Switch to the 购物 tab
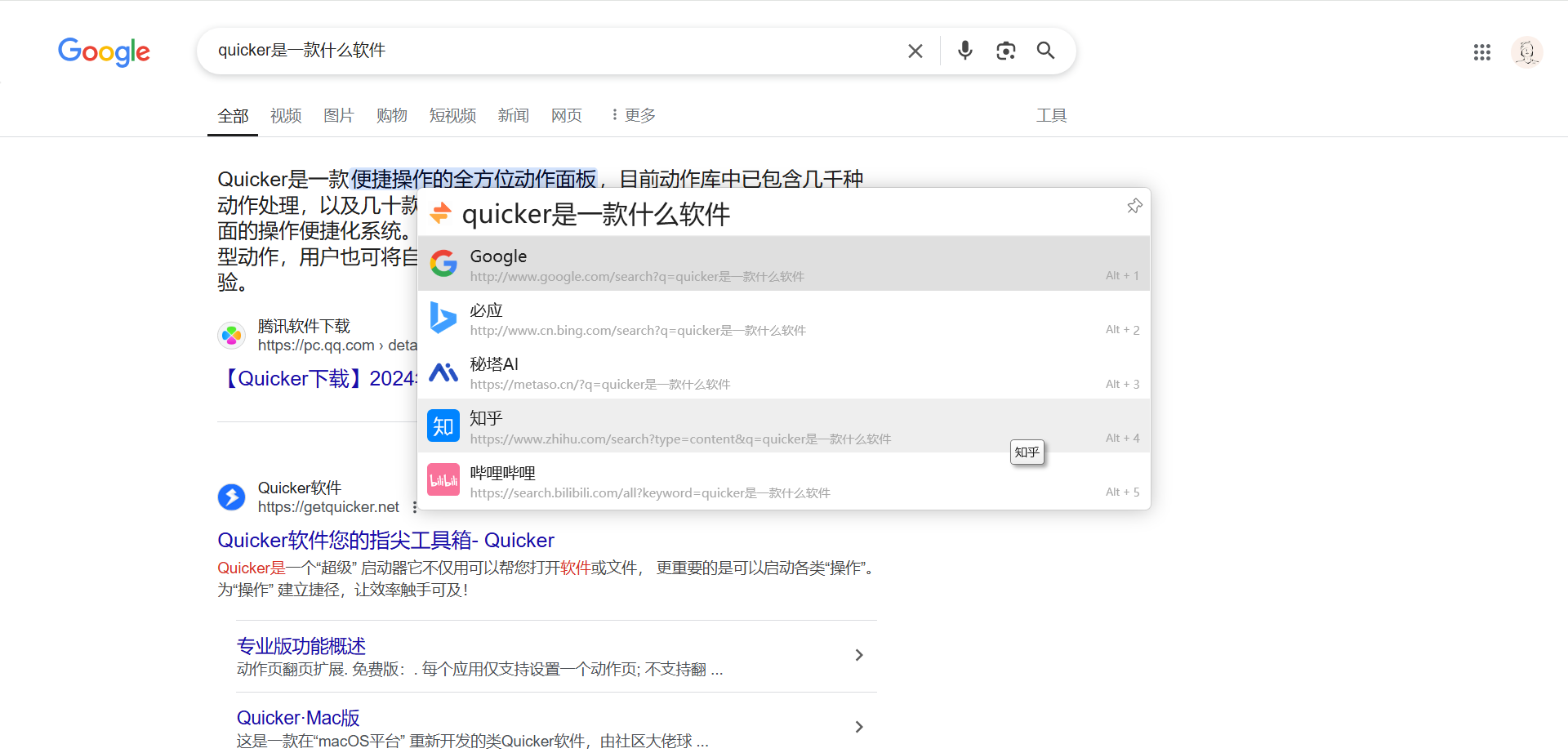This screenshot has width=1568, height=753. [x=392, y=116]
